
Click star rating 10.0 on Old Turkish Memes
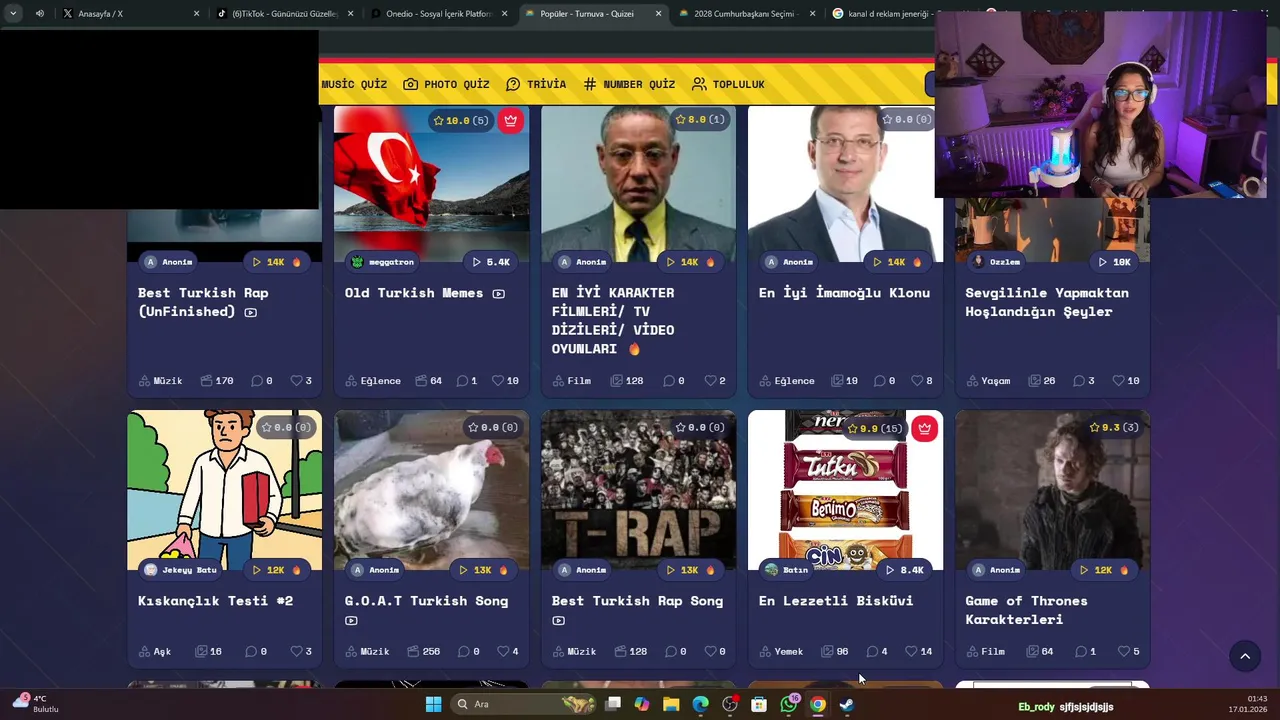pos(460,120)
